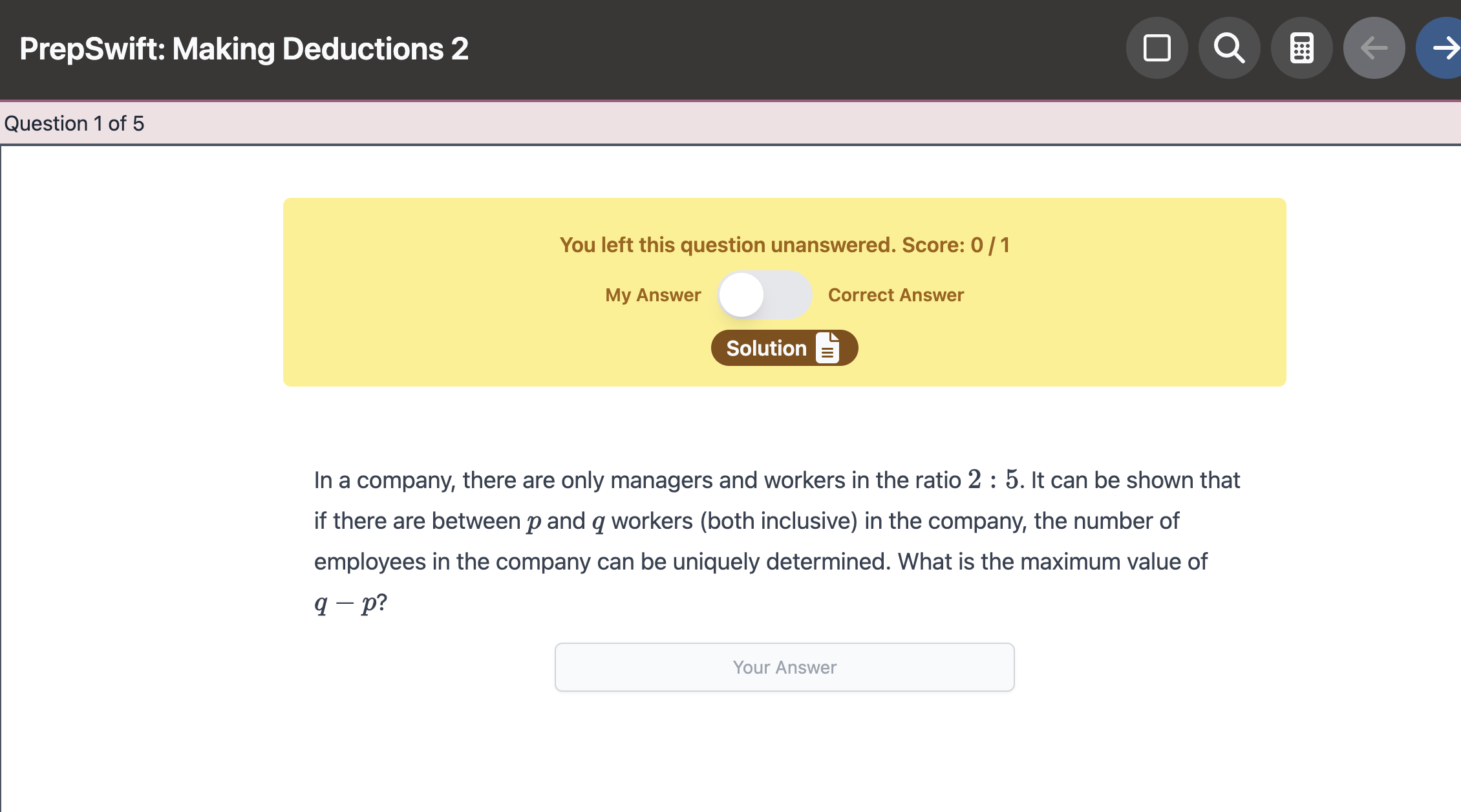1461x812 pixels.
Task: Click the ratio 2 : 5 in question
Action: tap(993, 480)
